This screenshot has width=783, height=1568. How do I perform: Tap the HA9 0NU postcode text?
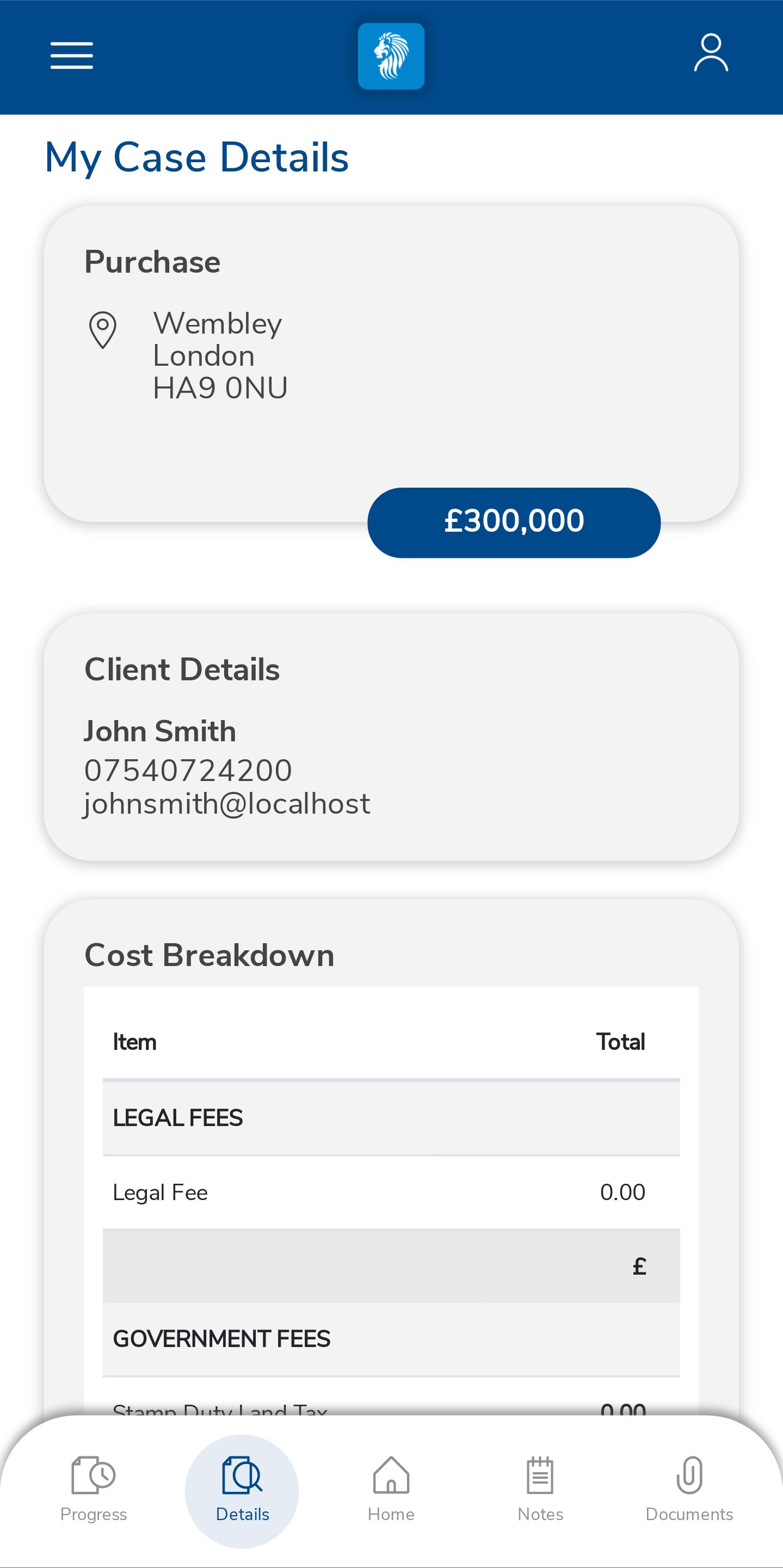tap(220, 388)
